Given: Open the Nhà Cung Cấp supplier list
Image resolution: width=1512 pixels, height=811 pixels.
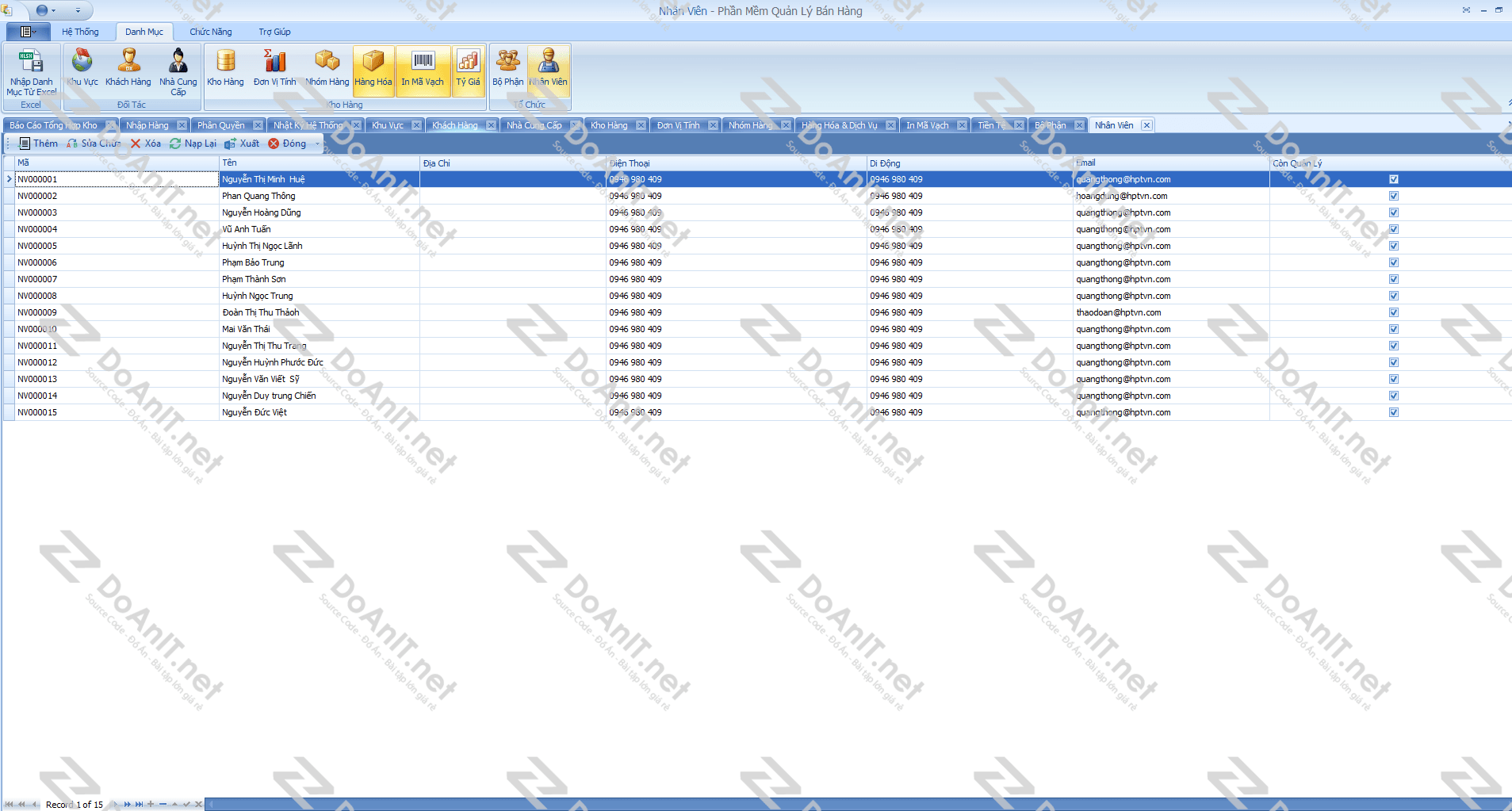Looking at the screenshot, I should point(178,71).
